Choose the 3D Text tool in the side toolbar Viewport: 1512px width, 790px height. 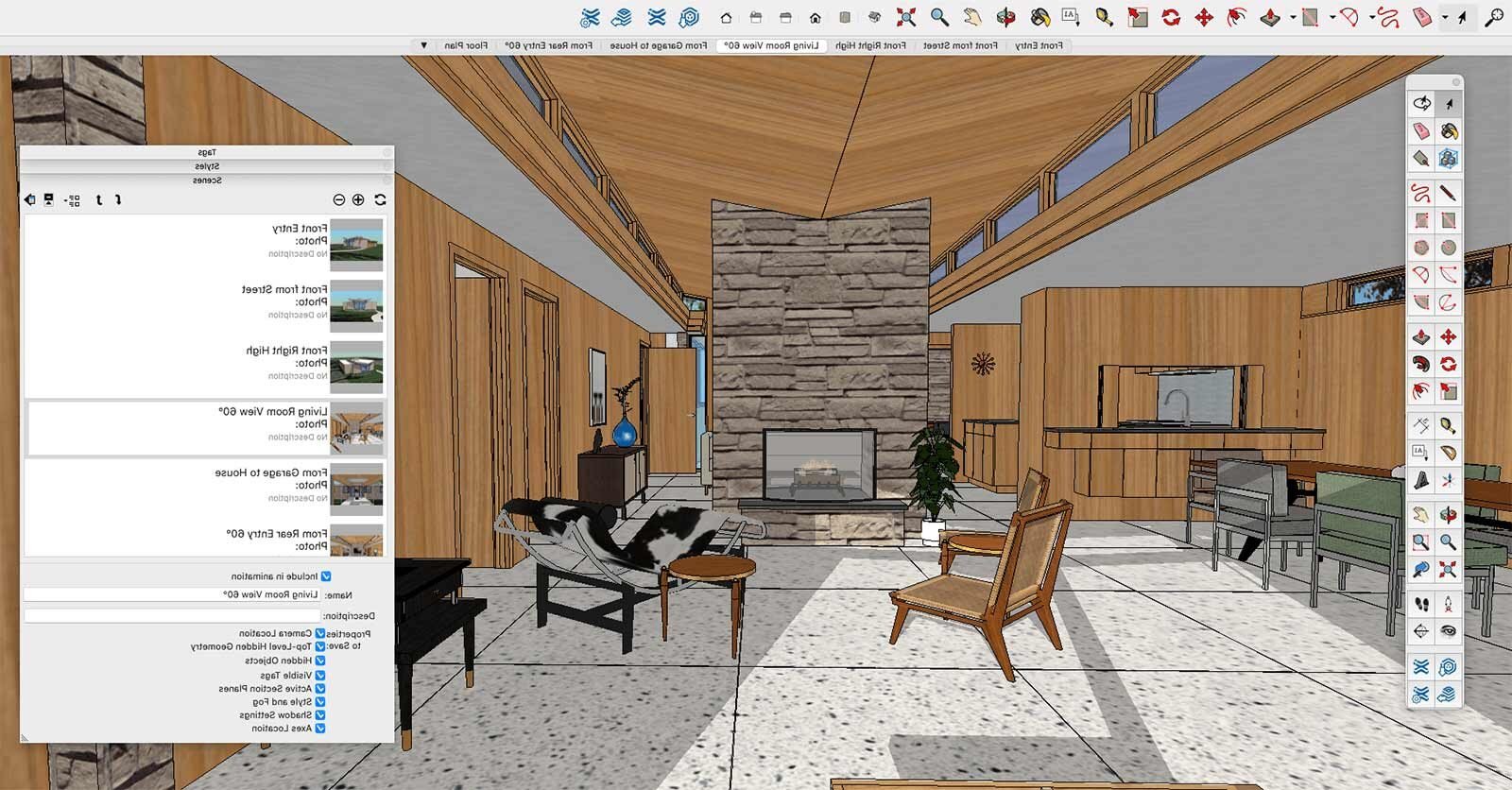(x=1420, y=481)
